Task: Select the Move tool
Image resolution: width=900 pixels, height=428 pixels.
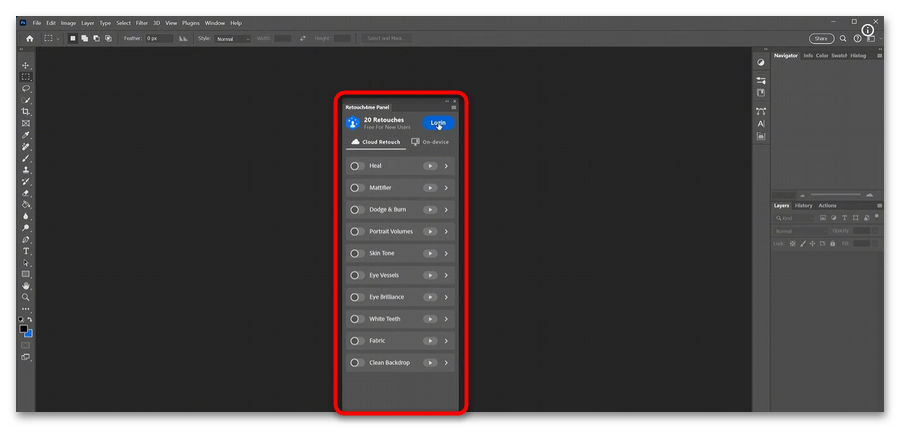Action: tap(26, 65)
